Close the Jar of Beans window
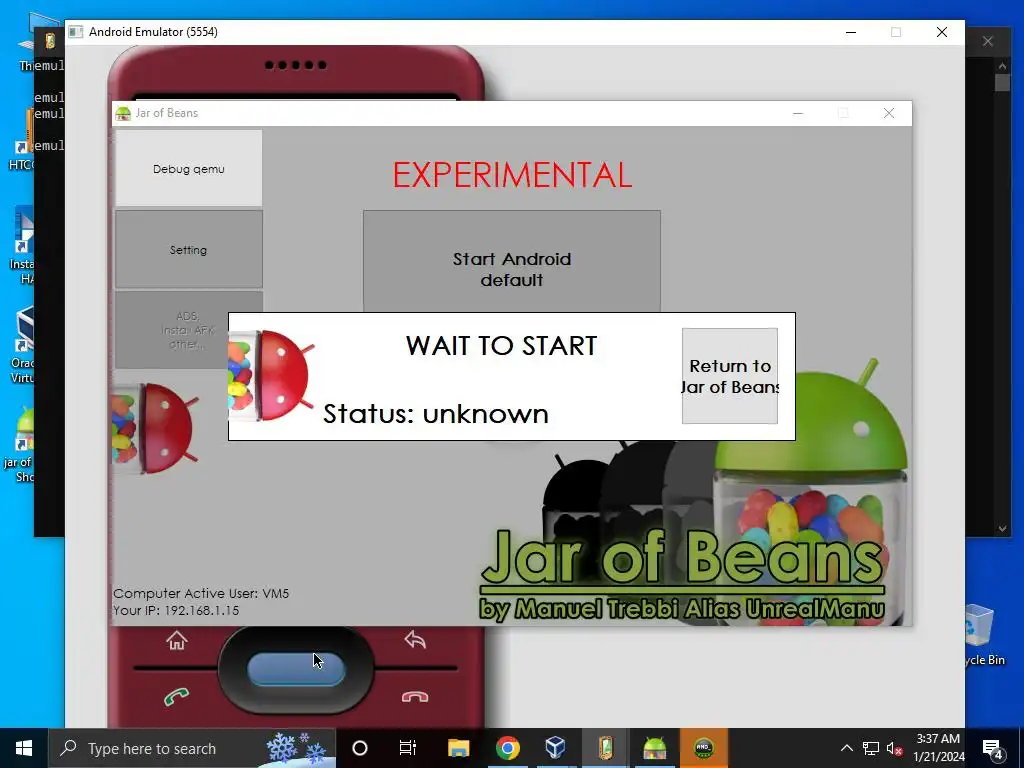The width and height of the screenshot is (1024, 768). 889,114
